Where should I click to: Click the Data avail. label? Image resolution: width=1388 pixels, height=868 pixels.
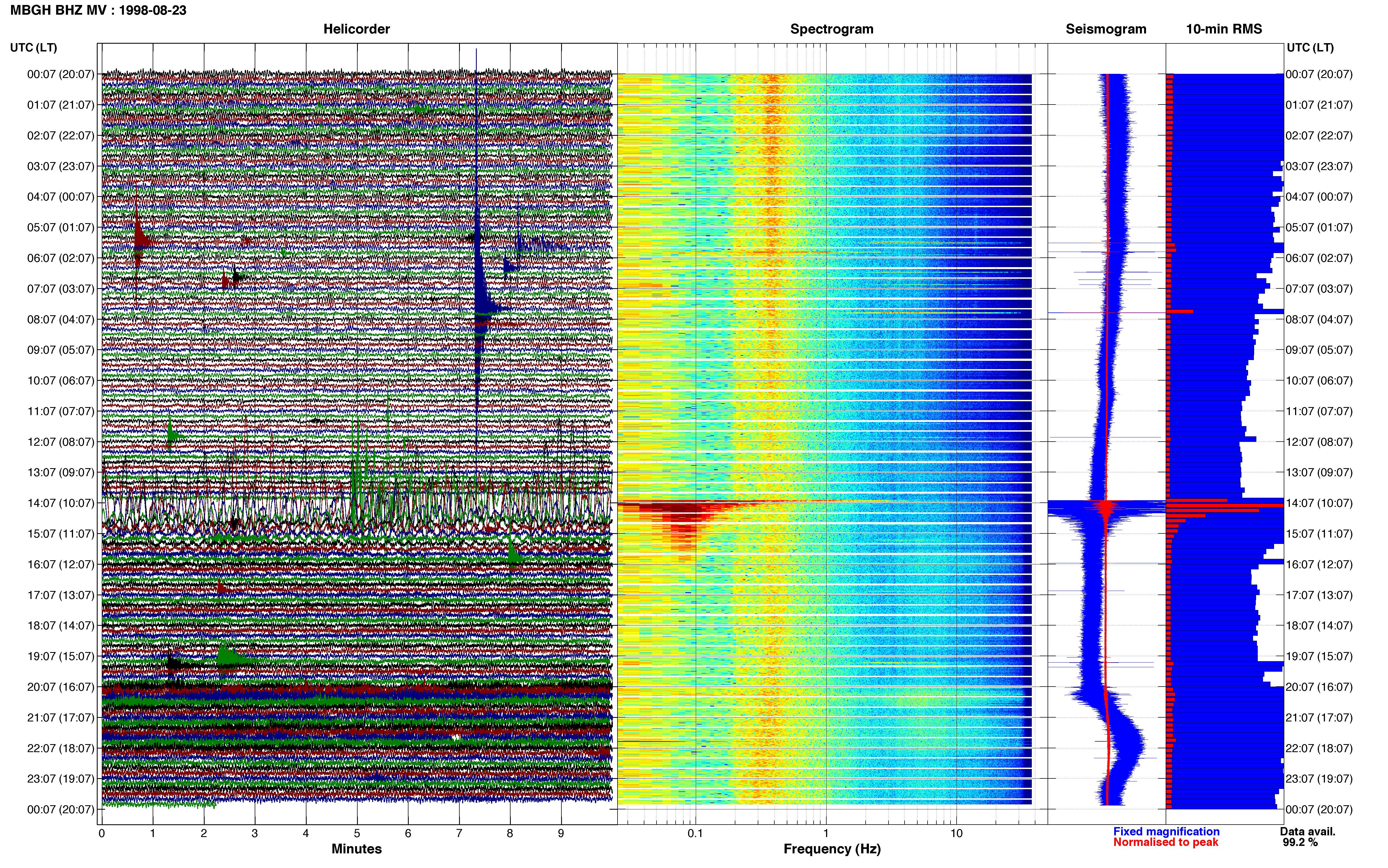[x=1308, y=832]
